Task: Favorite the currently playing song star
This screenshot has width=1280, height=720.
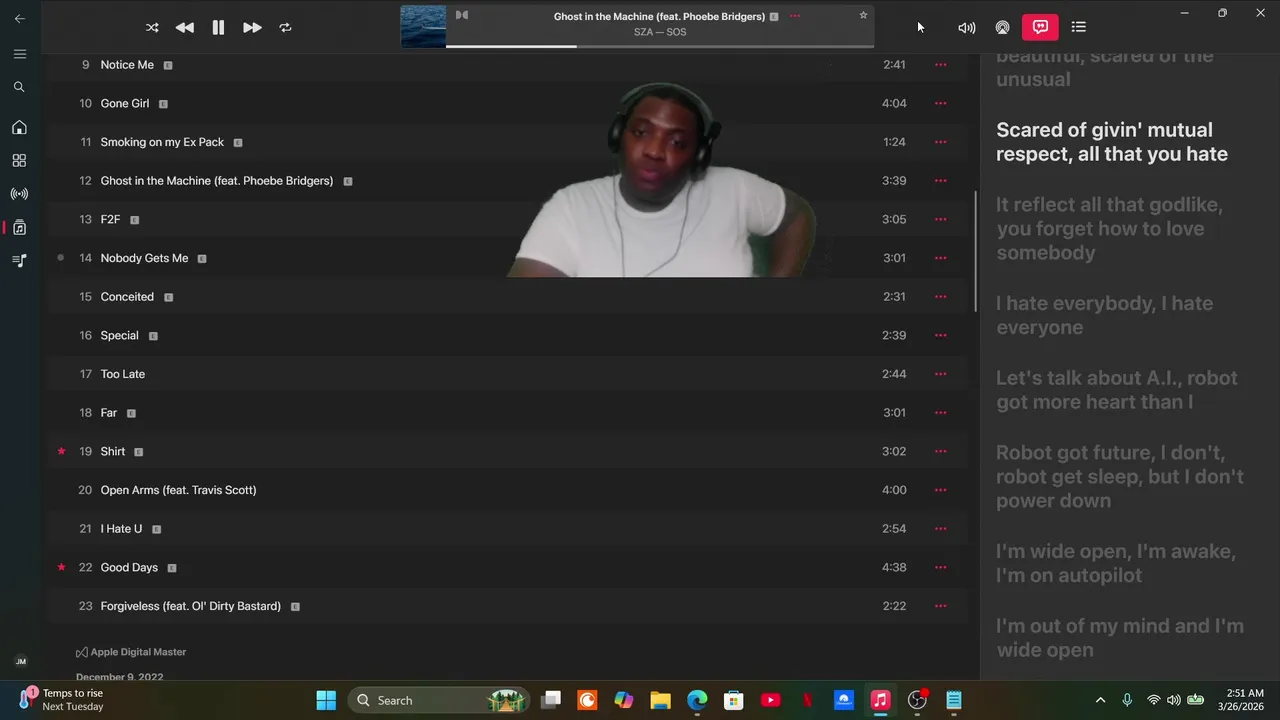Action: 863,15
